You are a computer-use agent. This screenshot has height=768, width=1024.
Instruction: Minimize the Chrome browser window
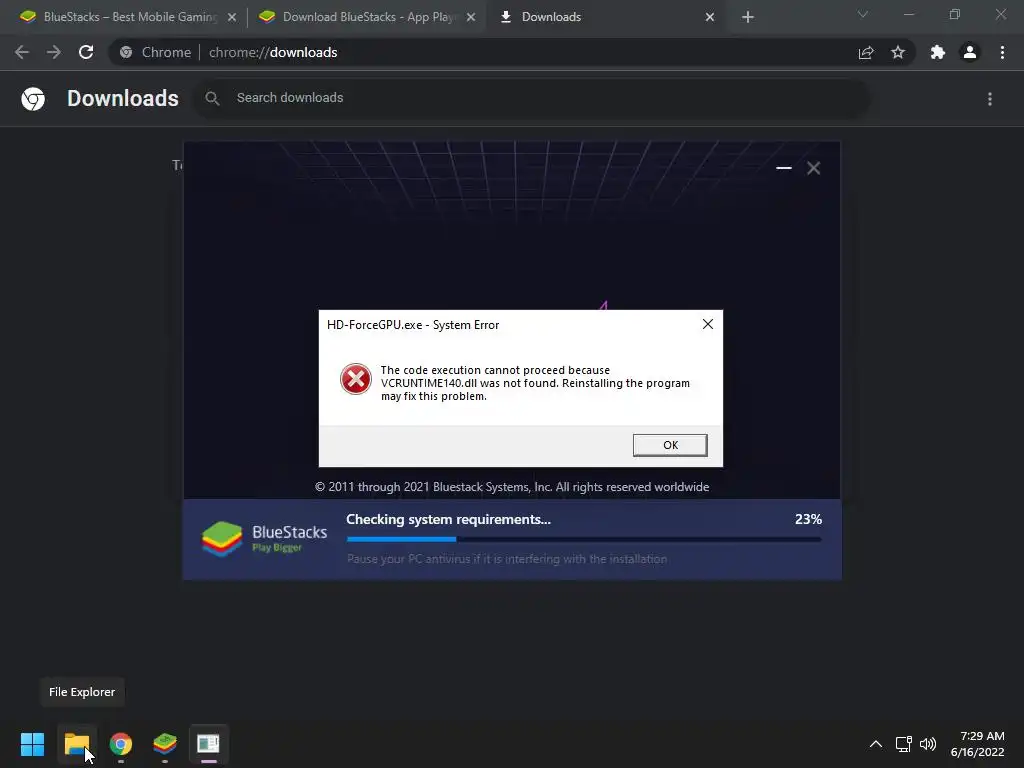(908, 14)
